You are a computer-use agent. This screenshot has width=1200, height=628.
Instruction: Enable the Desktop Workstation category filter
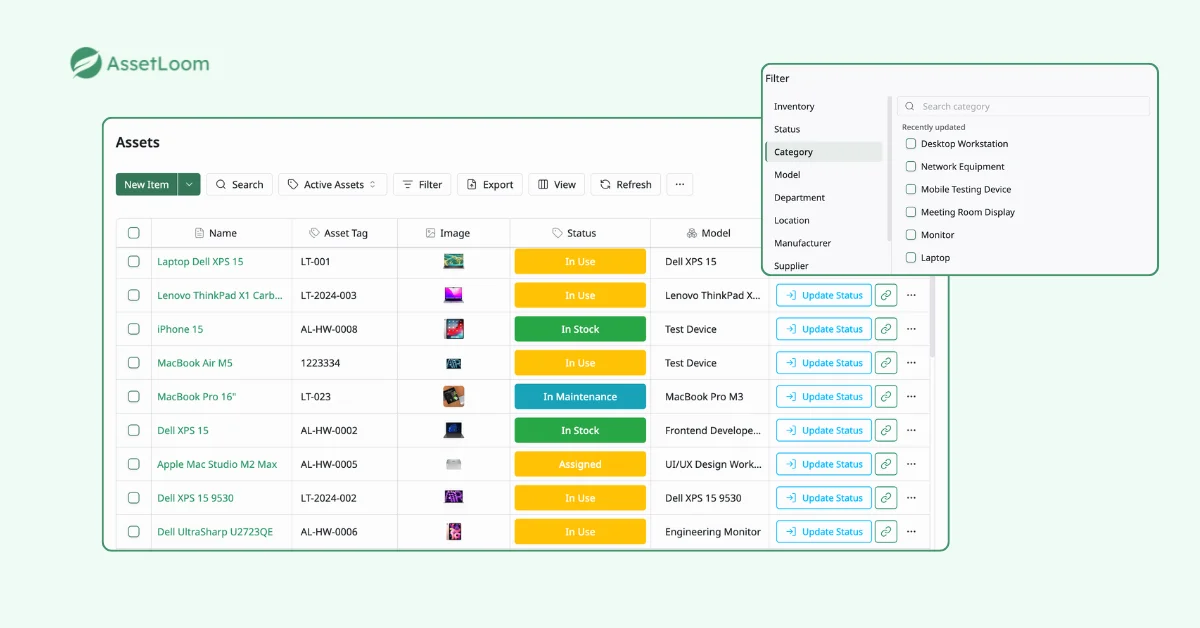[x=911, y=144]
